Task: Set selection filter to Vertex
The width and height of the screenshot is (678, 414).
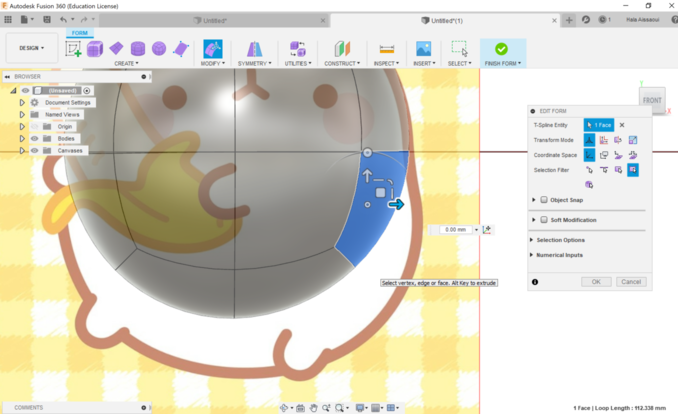Action: coord(589,170)
